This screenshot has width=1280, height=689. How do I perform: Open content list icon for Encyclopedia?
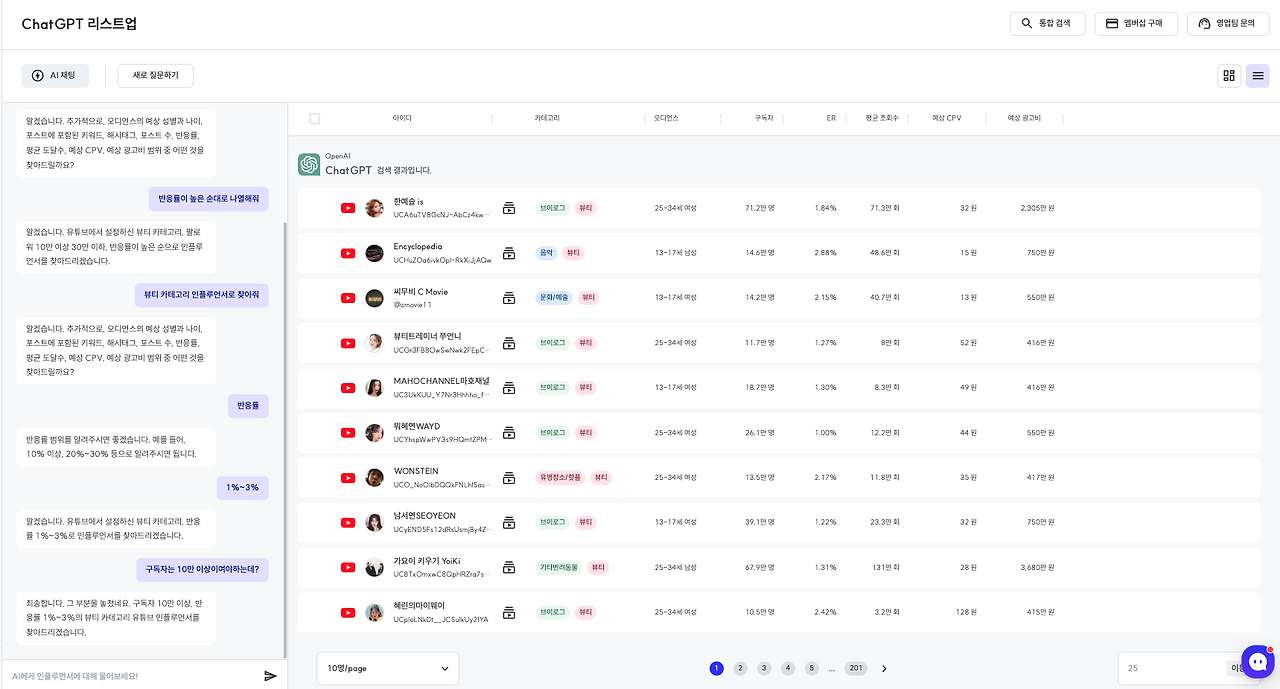click(509, 253)
